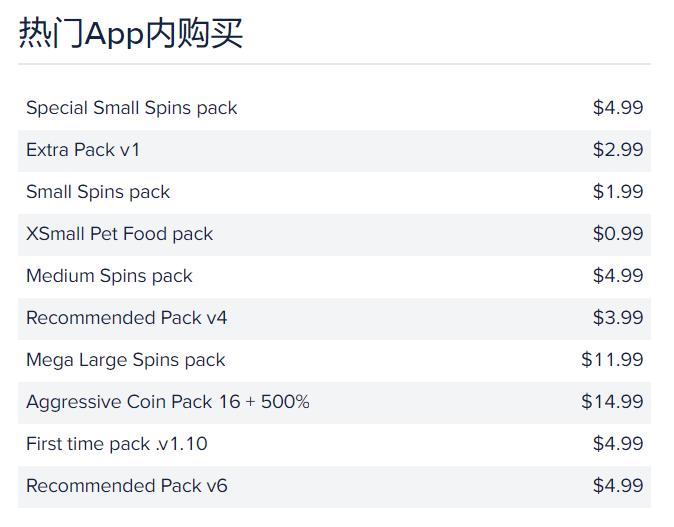The height and width of the screenshot is (527, 674).
Task: Click the $3.99 price value
Action: [x=617, y=318]
